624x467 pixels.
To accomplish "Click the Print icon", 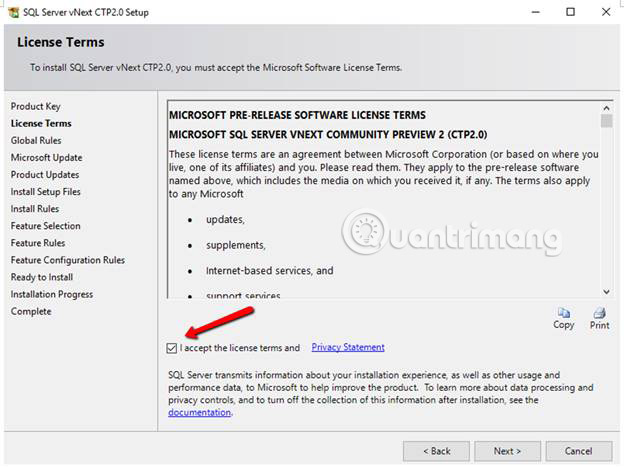I will 599,313.
